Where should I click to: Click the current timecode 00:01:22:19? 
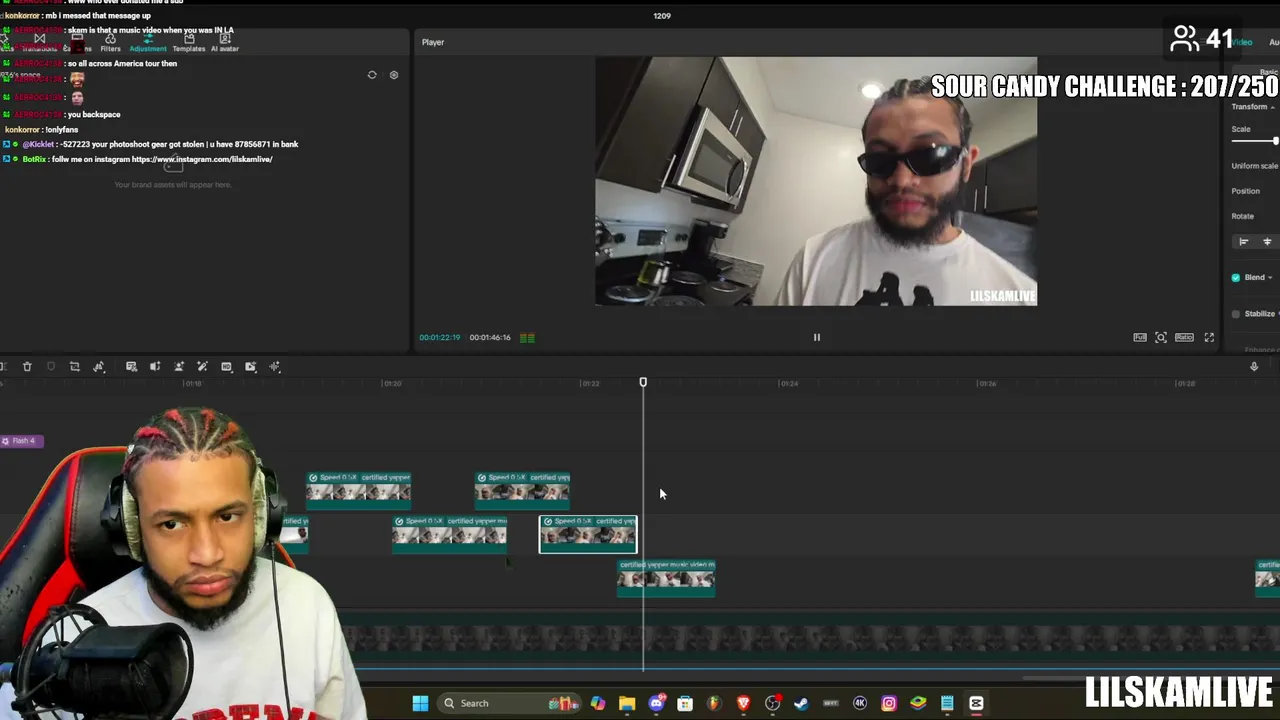pyautogui.click(x=440, y=338)
